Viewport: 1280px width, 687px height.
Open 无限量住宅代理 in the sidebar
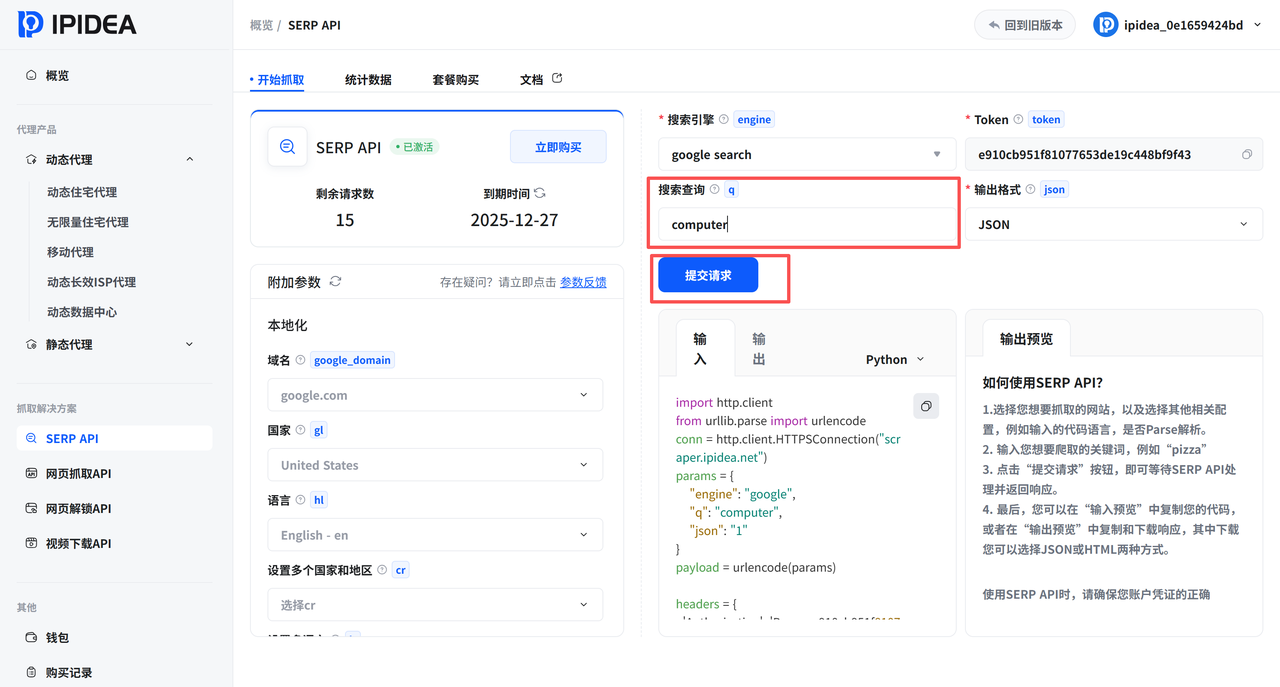pyautogui.click(x=88, y=222)
